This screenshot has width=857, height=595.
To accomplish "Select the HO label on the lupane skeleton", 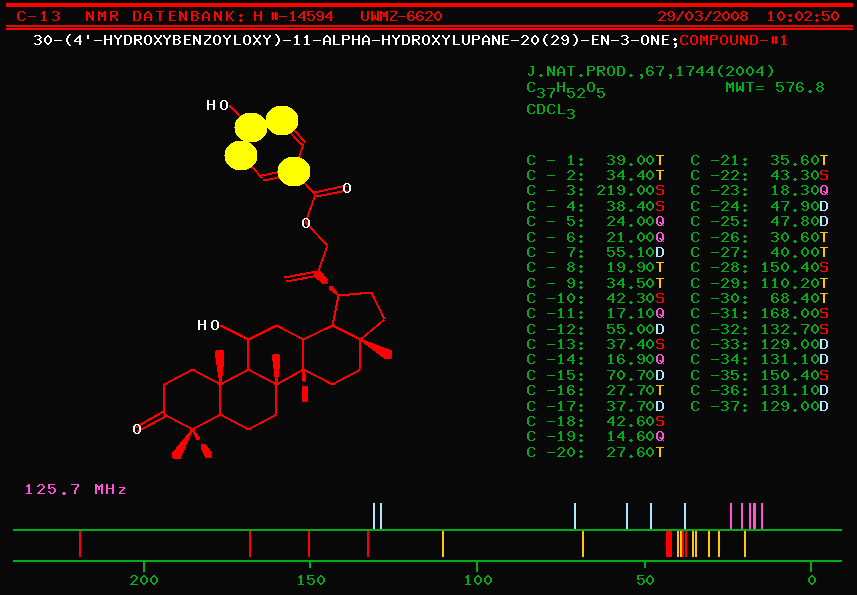I will [x=208, y=325].
